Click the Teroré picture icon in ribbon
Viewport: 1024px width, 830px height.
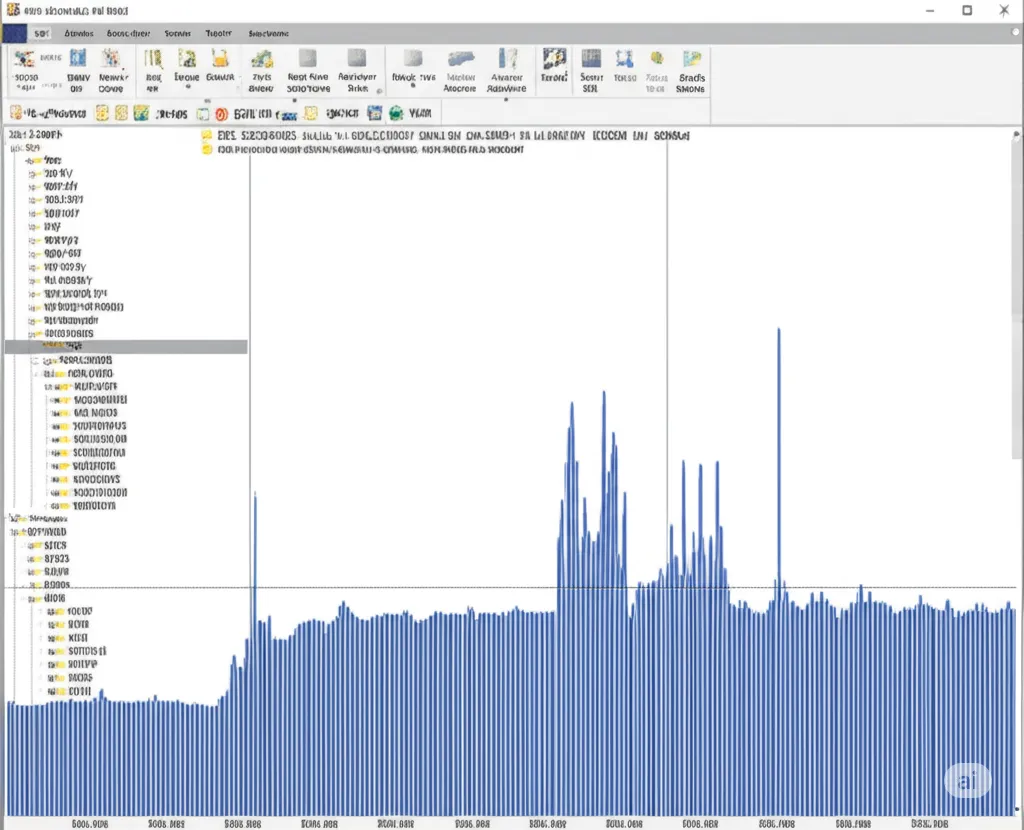[554, 59]
